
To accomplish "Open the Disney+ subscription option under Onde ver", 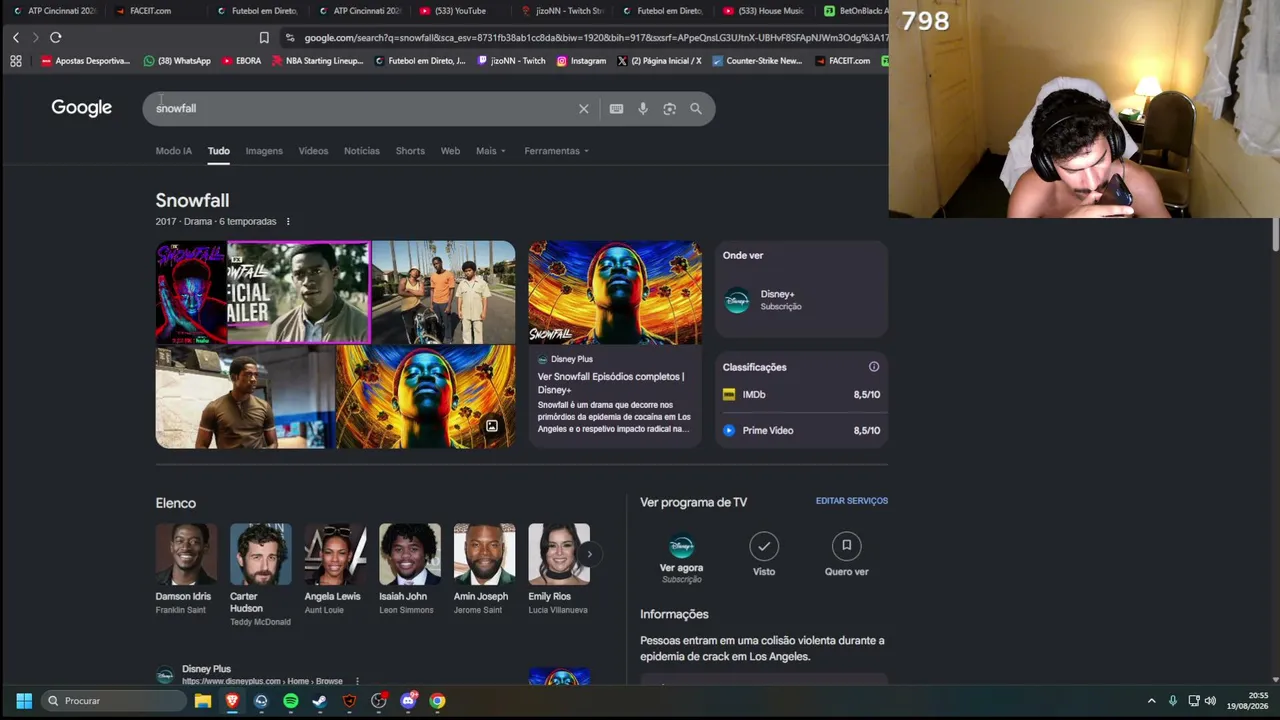I will 801,300.
